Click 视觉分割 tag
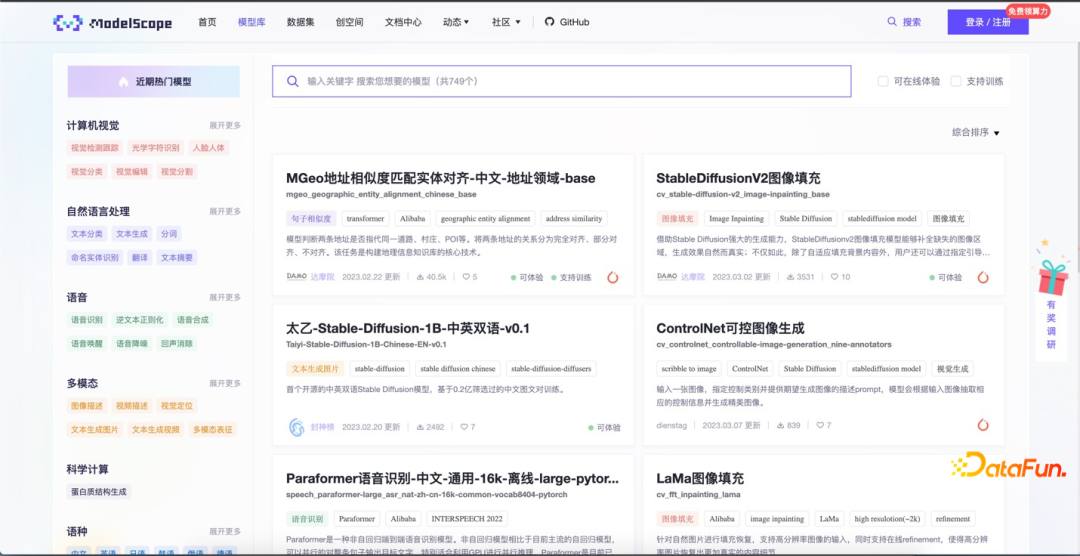1080x556 pixels. [177, 172]
